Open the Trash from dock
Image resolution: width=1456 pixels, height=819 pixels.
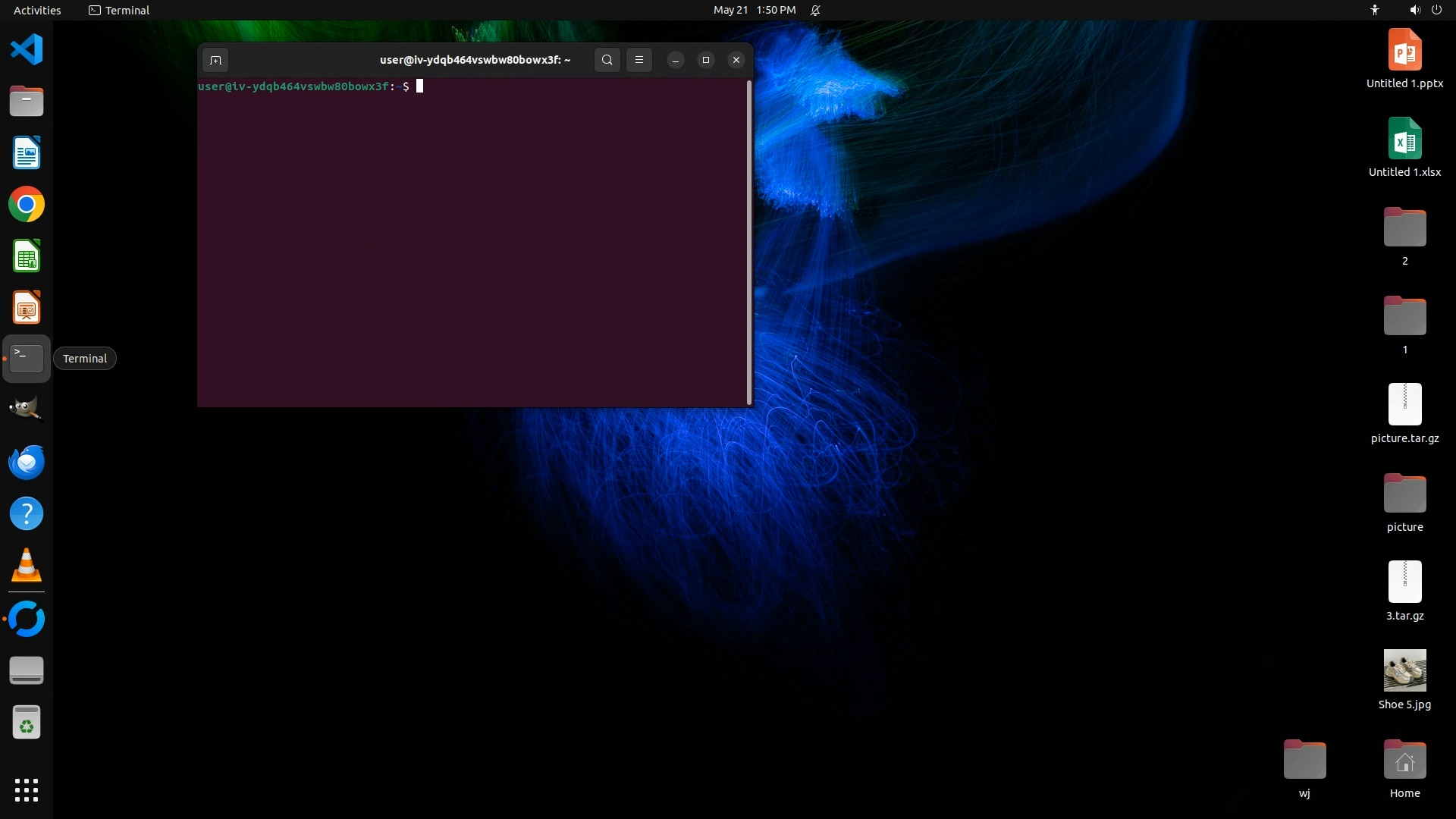[27, 723]
